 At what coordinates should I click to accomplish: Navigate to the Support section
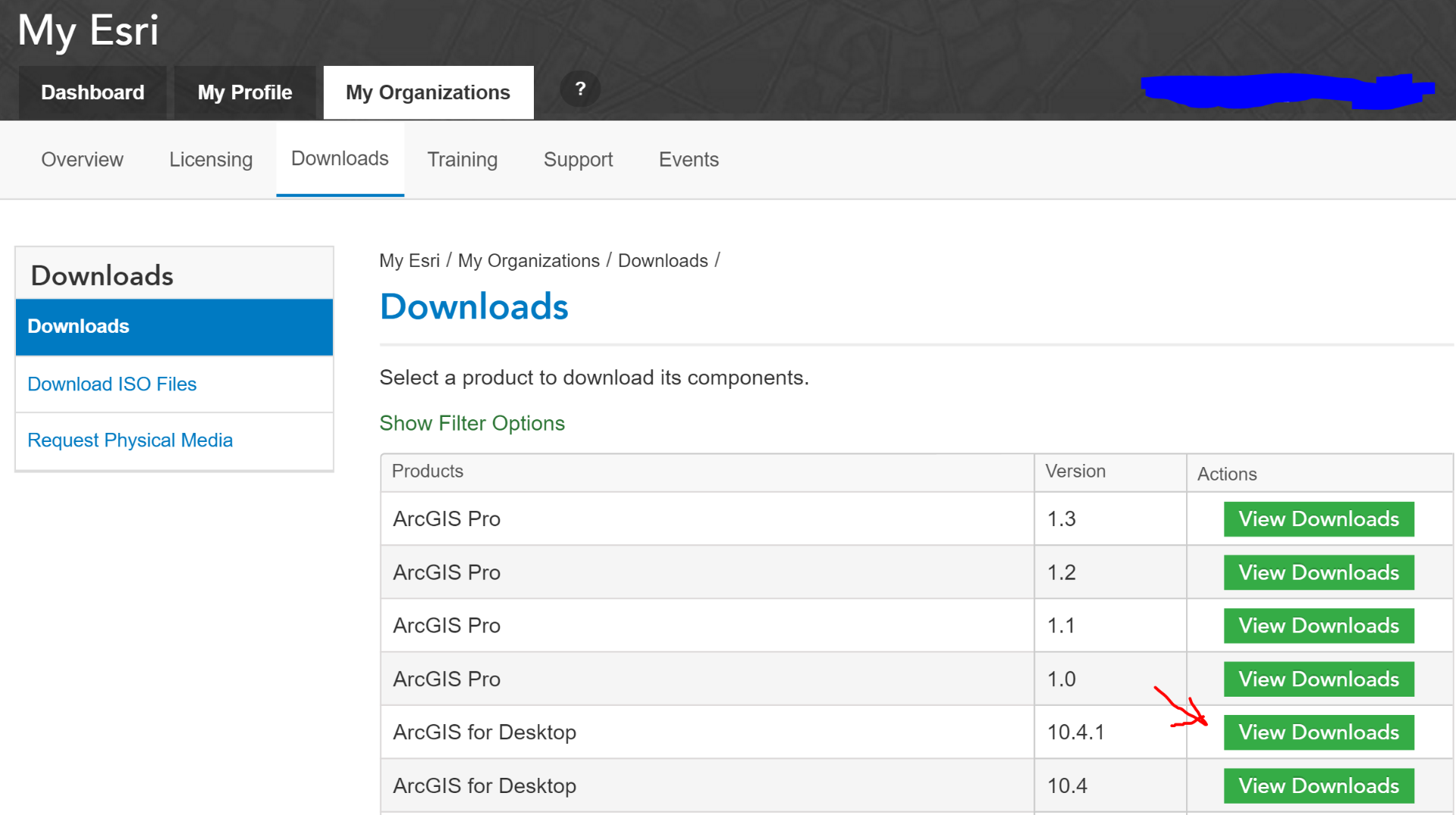point(578,159)
